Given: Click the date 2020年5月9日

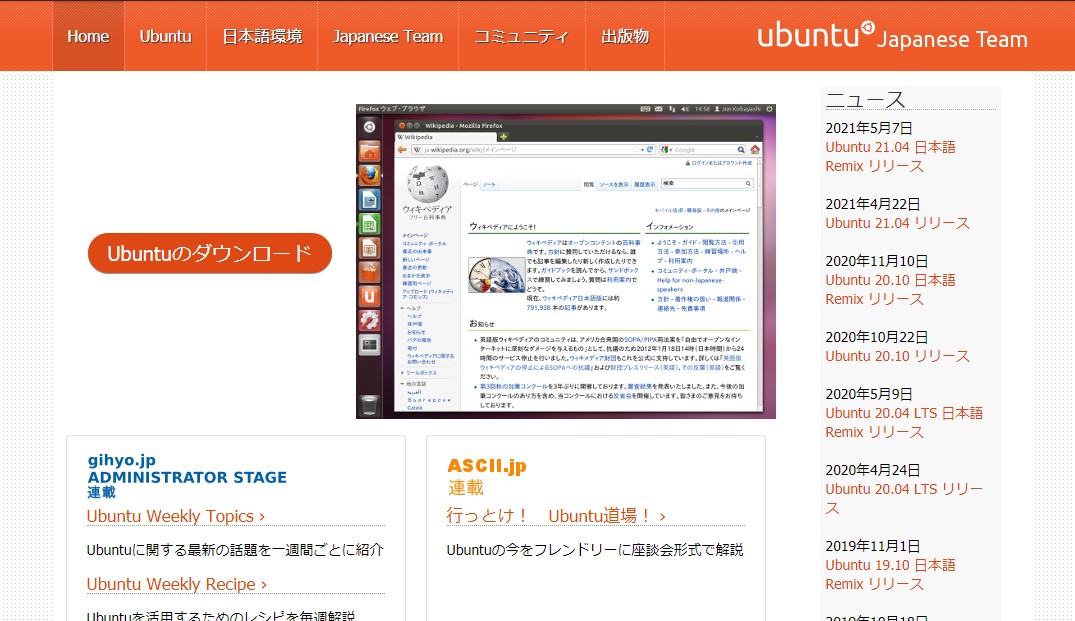Looking at the screenshot, I should 869,393.
